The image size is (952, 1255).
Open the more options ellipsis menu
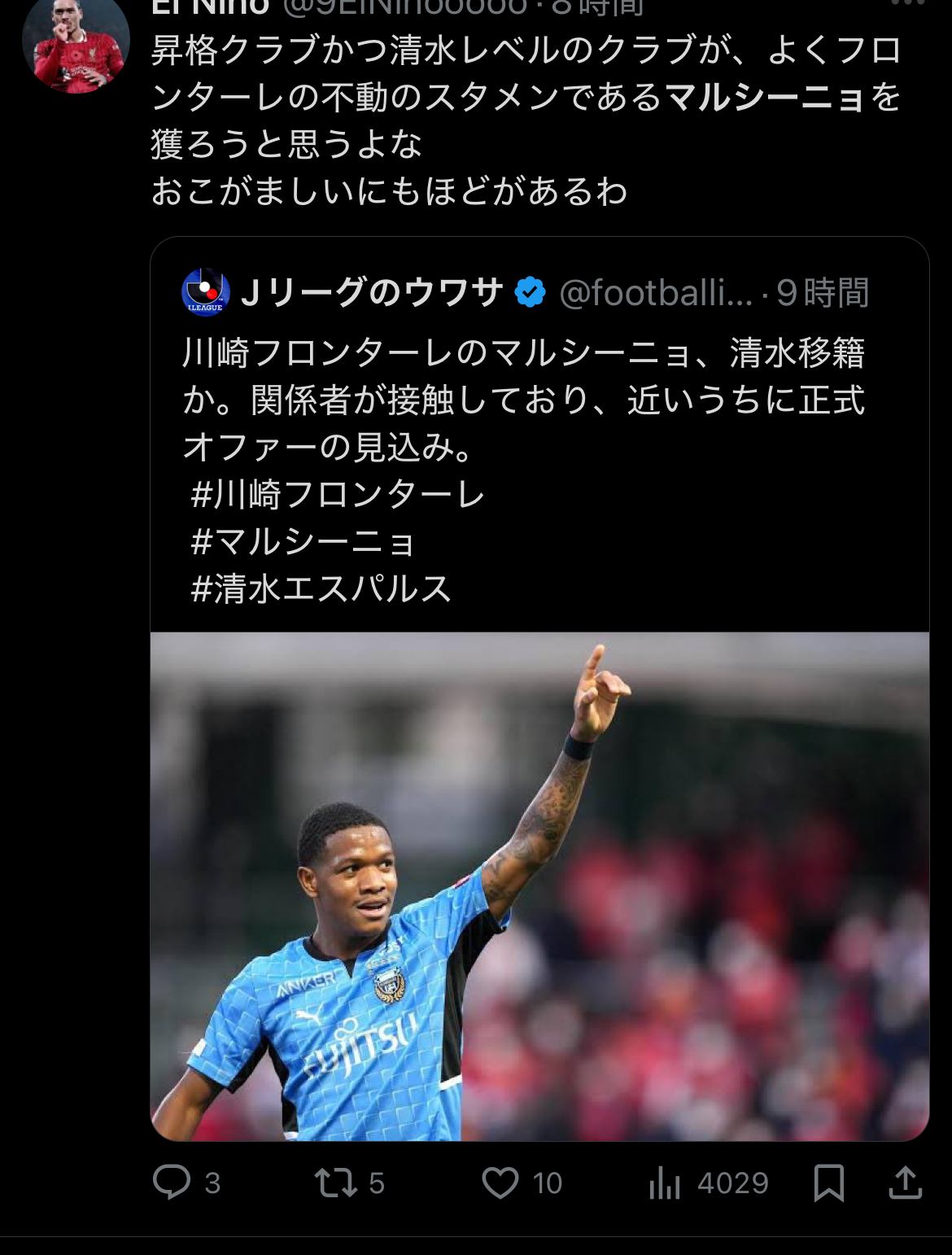(908, 3)
